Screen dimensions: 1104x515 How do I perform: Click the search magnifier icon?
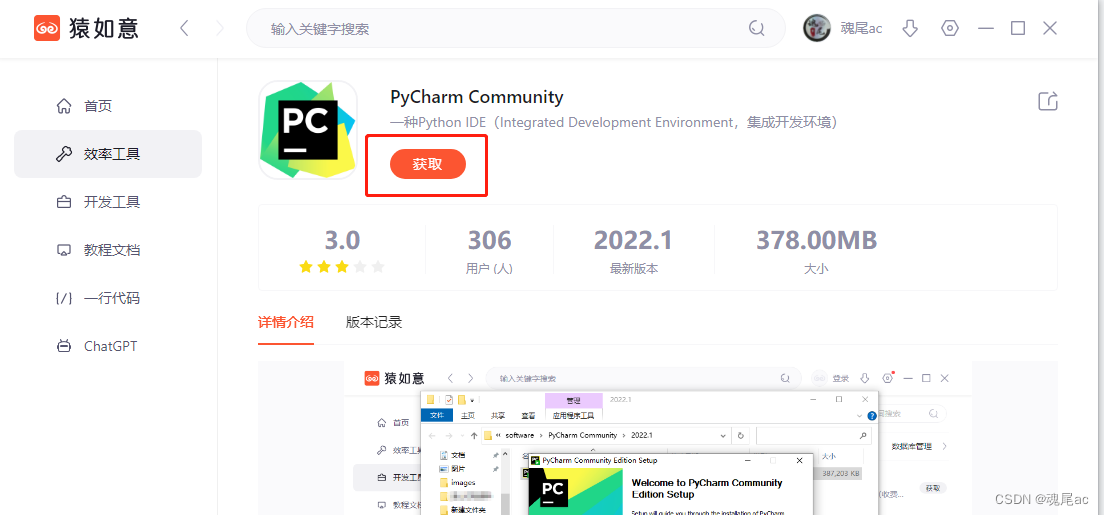click(757, 28)
